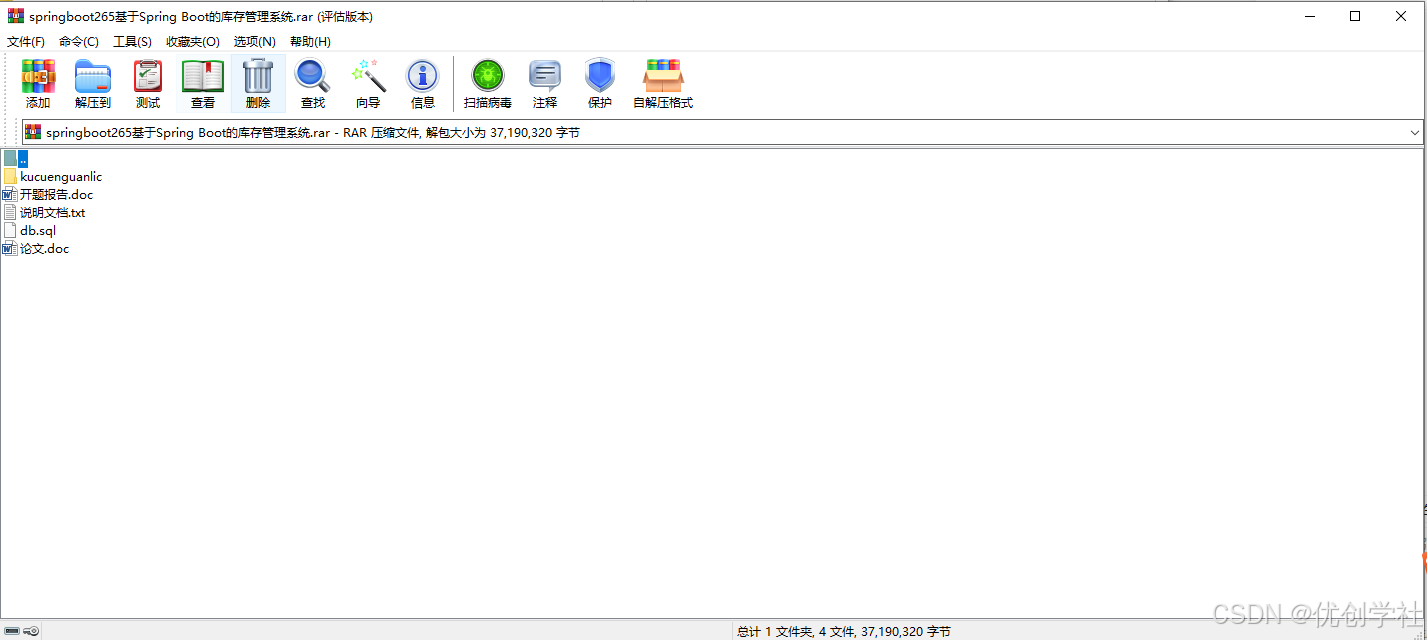1427x640 pixels.
Task: Click the Extract To (解压到) icon
Action: coord(93,76)
